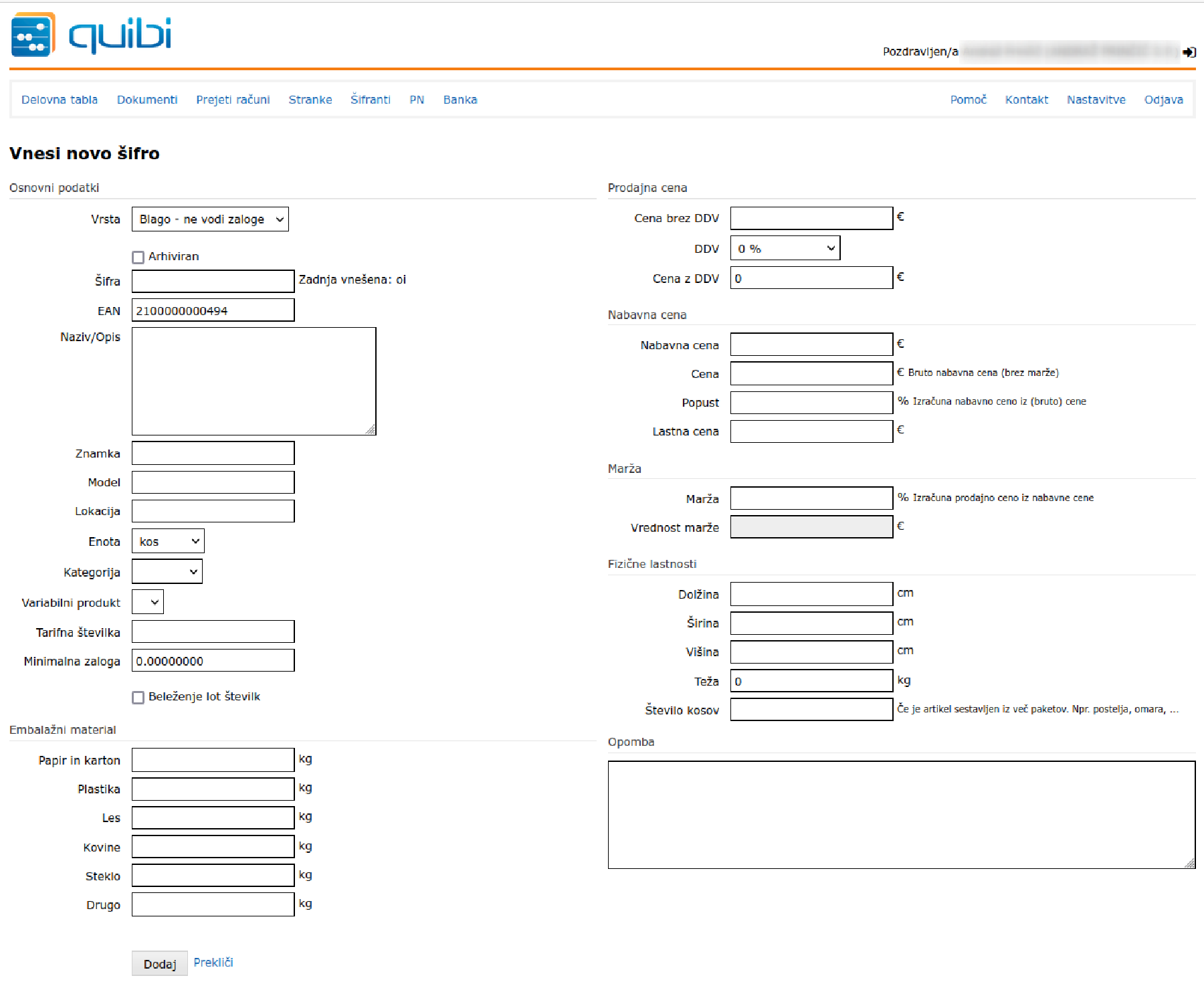Focus the Šifra input field
Image resolution: width=1204 pixels, height=986 pixels.
tap(213, 282)
